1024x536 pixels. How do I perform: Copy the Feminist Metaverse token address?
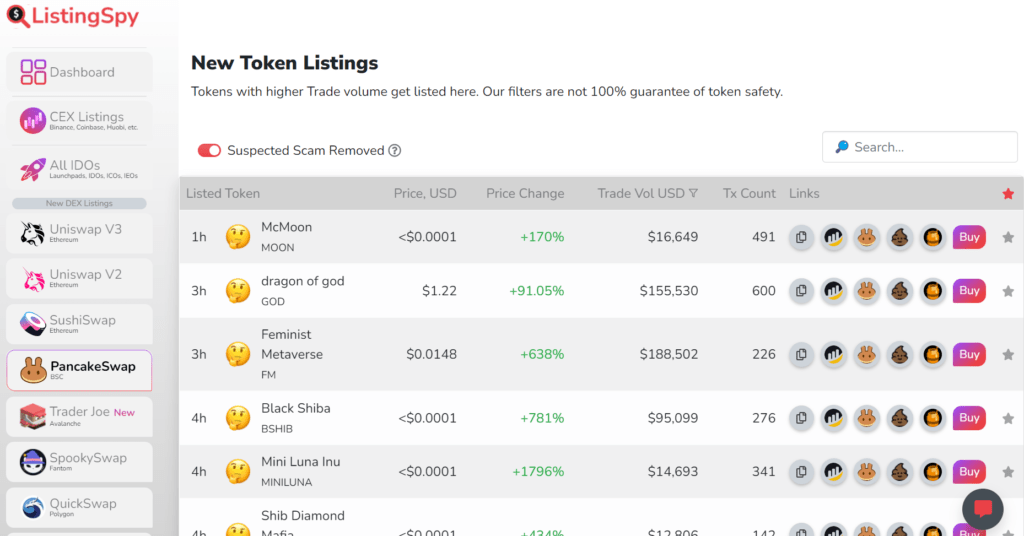pyautogui.click(x=801, y=355)
